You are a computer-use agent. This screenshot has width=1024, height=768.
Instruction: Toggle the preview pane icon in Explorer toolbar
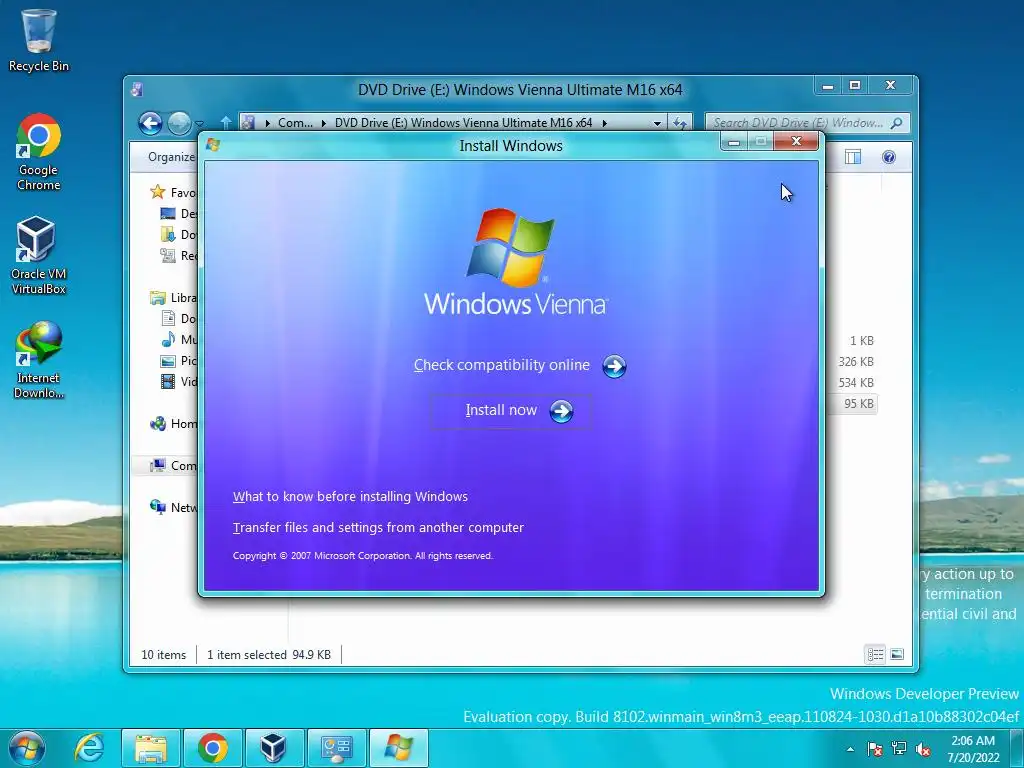pos(853,157)
